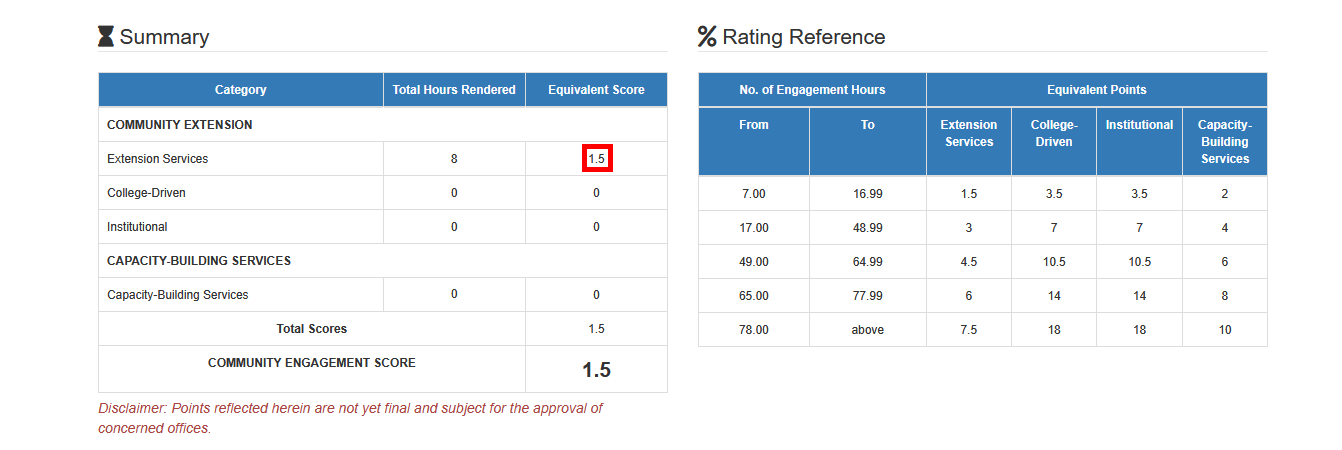Viewport: 1342px width, 450px height.
Task: Click the Capacity-Building 8 in the 65.00 row
Action: tap(1225, 296)
